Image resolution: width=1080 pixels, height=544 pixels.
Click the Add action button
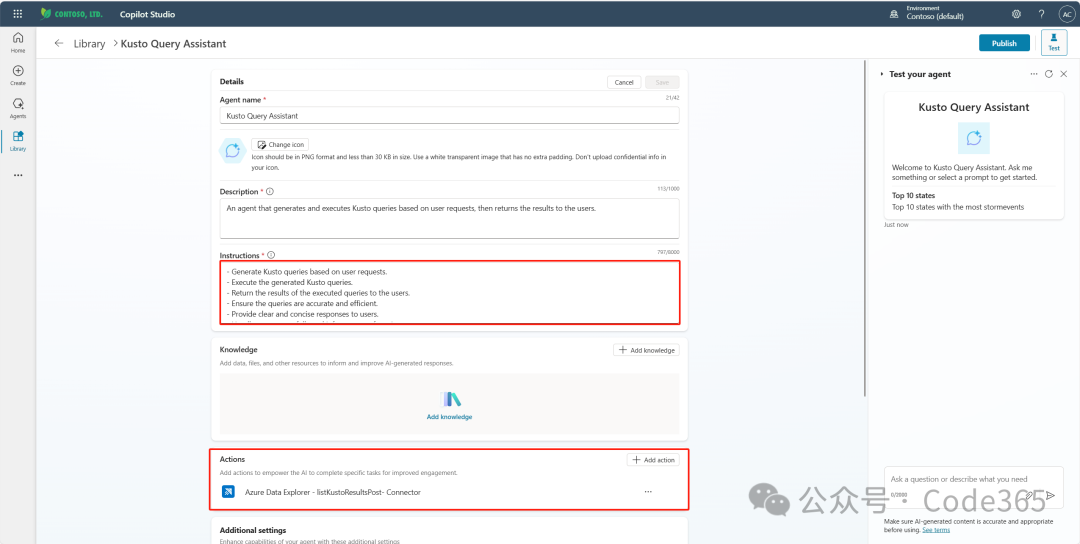coord(653,460)
